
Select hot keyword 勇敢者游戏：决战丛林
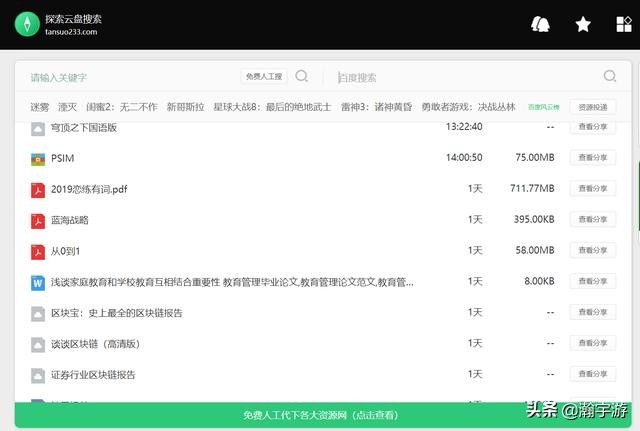(469, 107)
